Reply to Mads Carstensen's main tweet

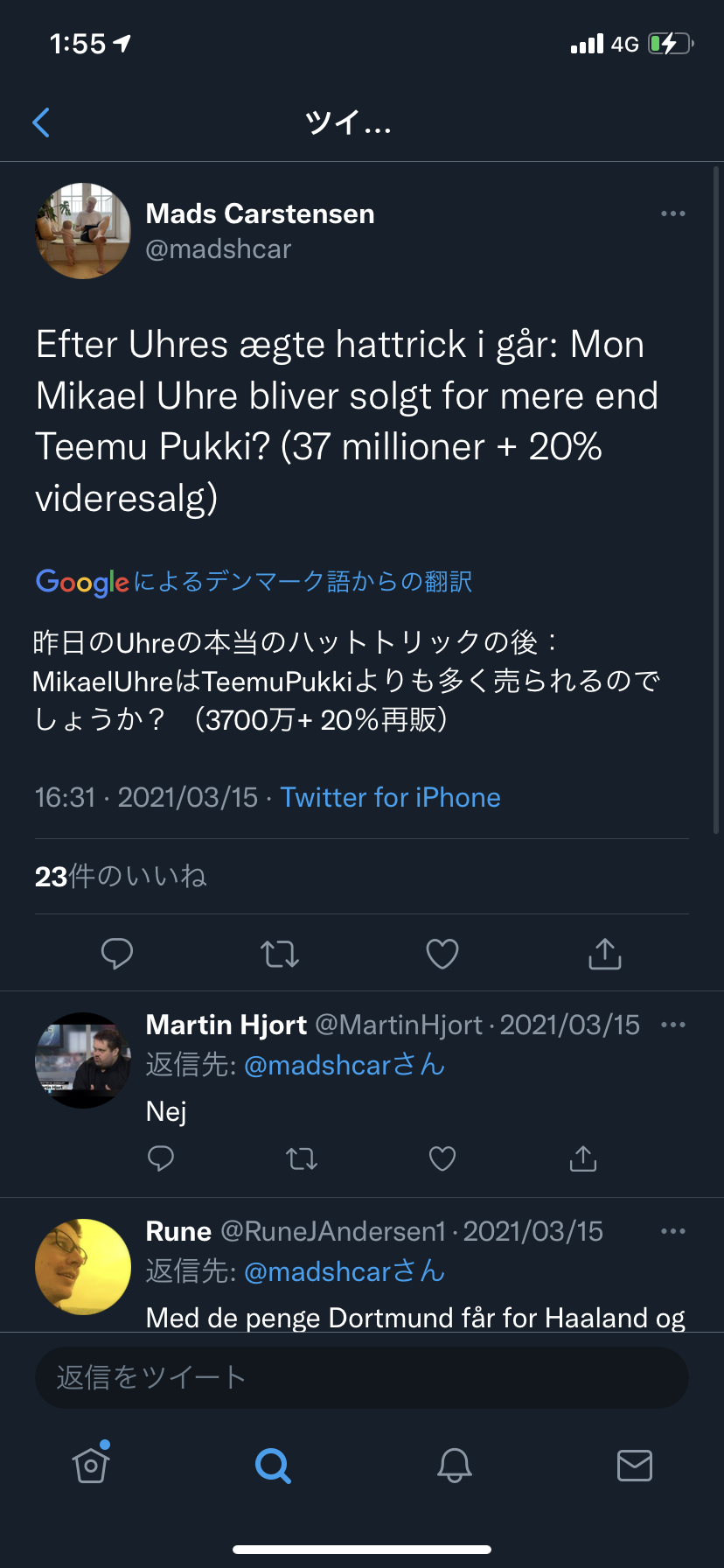(116, 953)
